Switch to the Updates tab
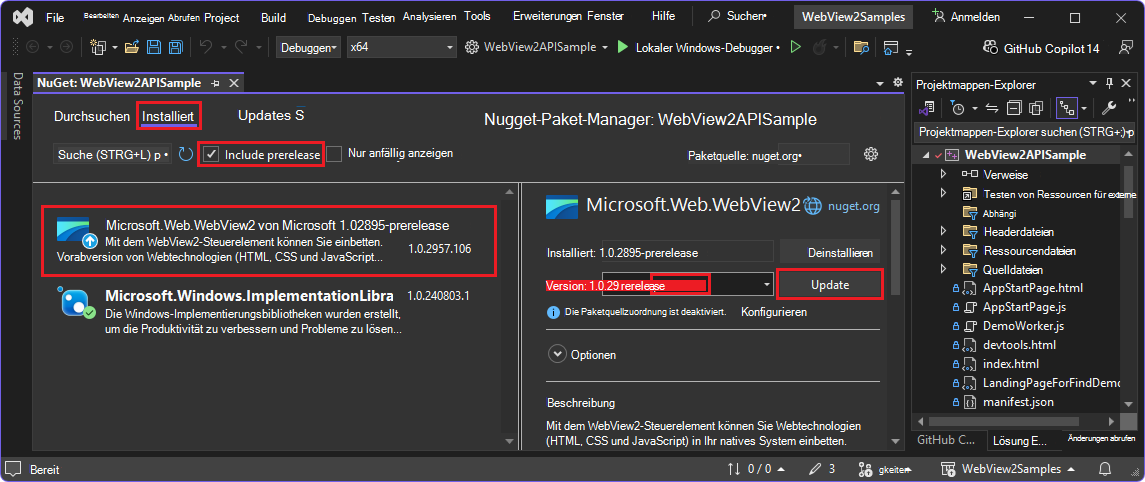Screen dimensions: 1145x482 [x=271, y=115]
